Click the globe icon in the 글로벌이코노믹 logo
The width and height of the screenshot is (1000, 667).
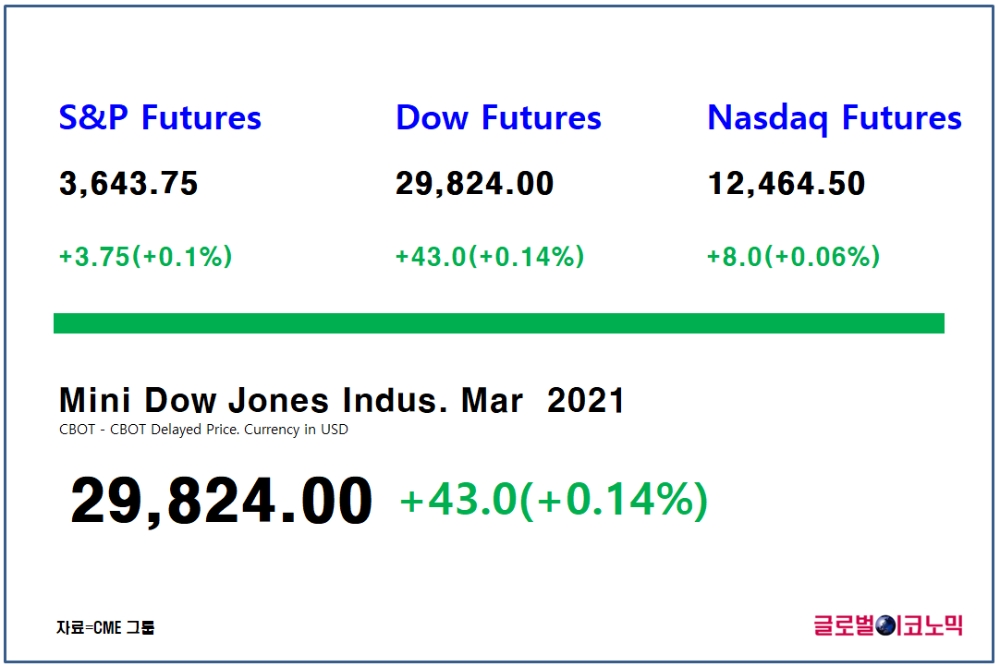coord(886,626)
